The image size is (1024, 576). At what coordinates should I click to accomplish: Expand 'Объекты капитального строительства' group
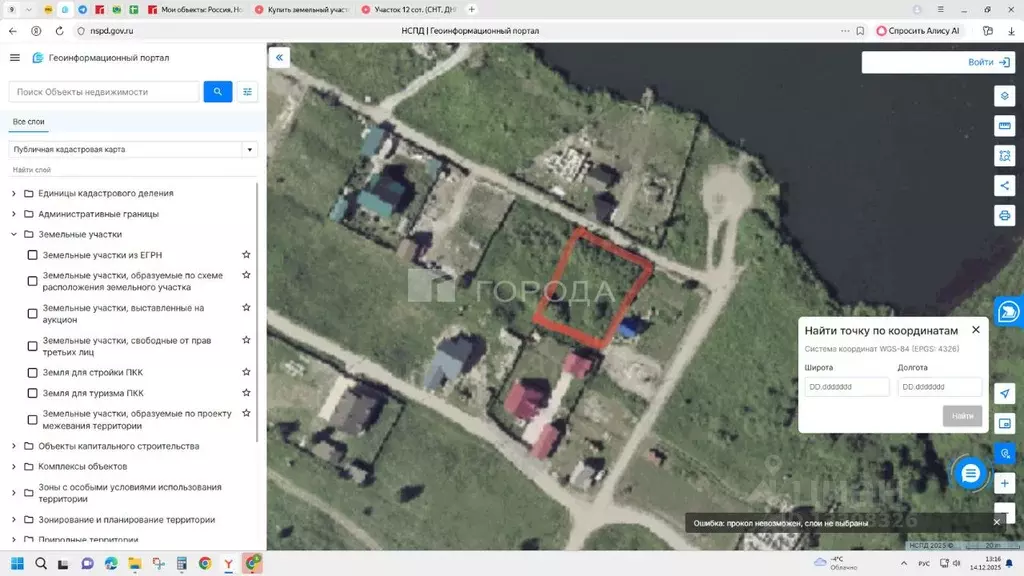(14, 446)
